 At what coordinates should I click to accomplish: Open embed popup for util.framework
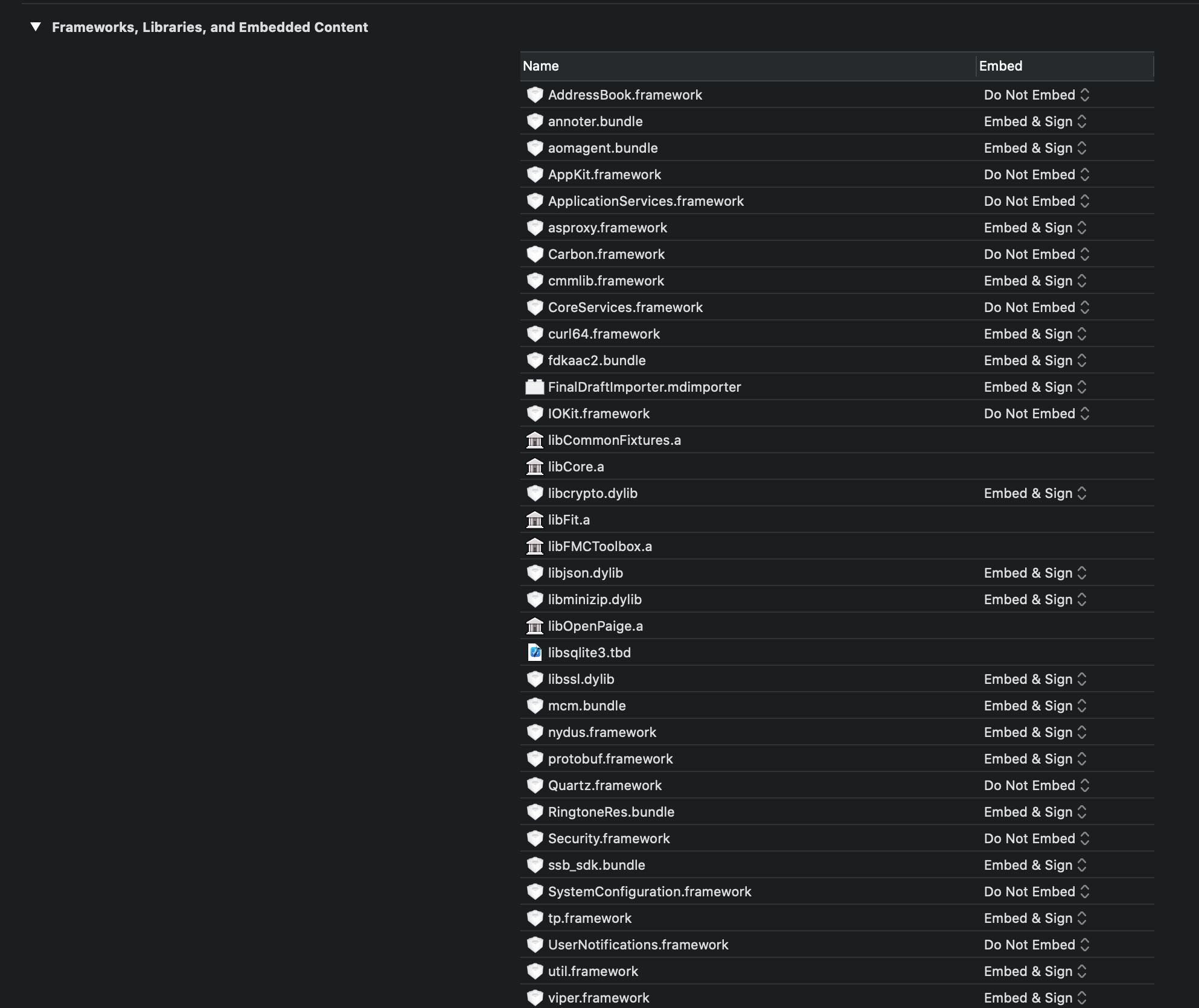point(1035,971)
